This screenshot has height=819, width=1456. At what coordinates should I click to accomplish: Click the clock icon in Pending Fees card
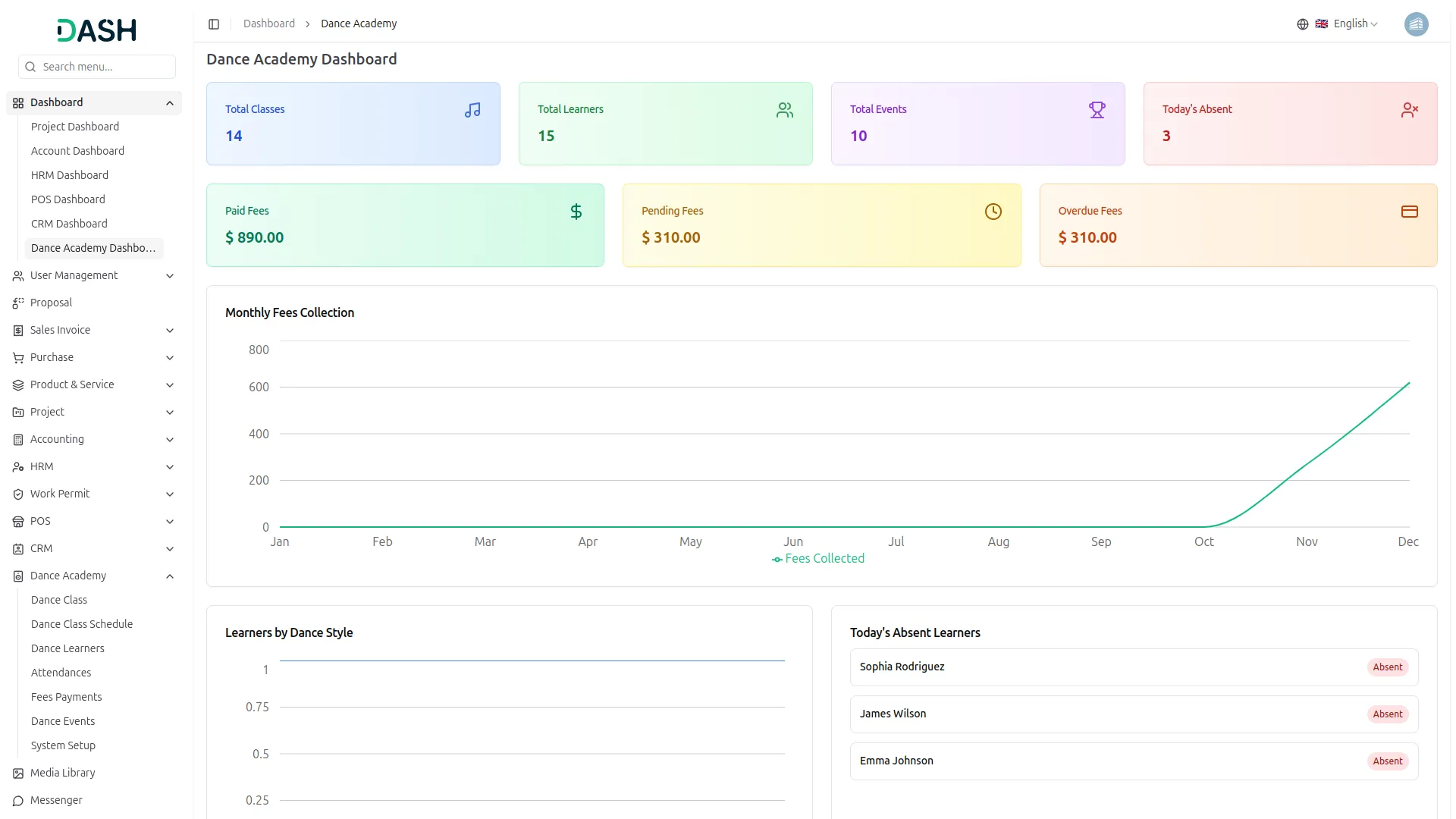pos(993,212)
